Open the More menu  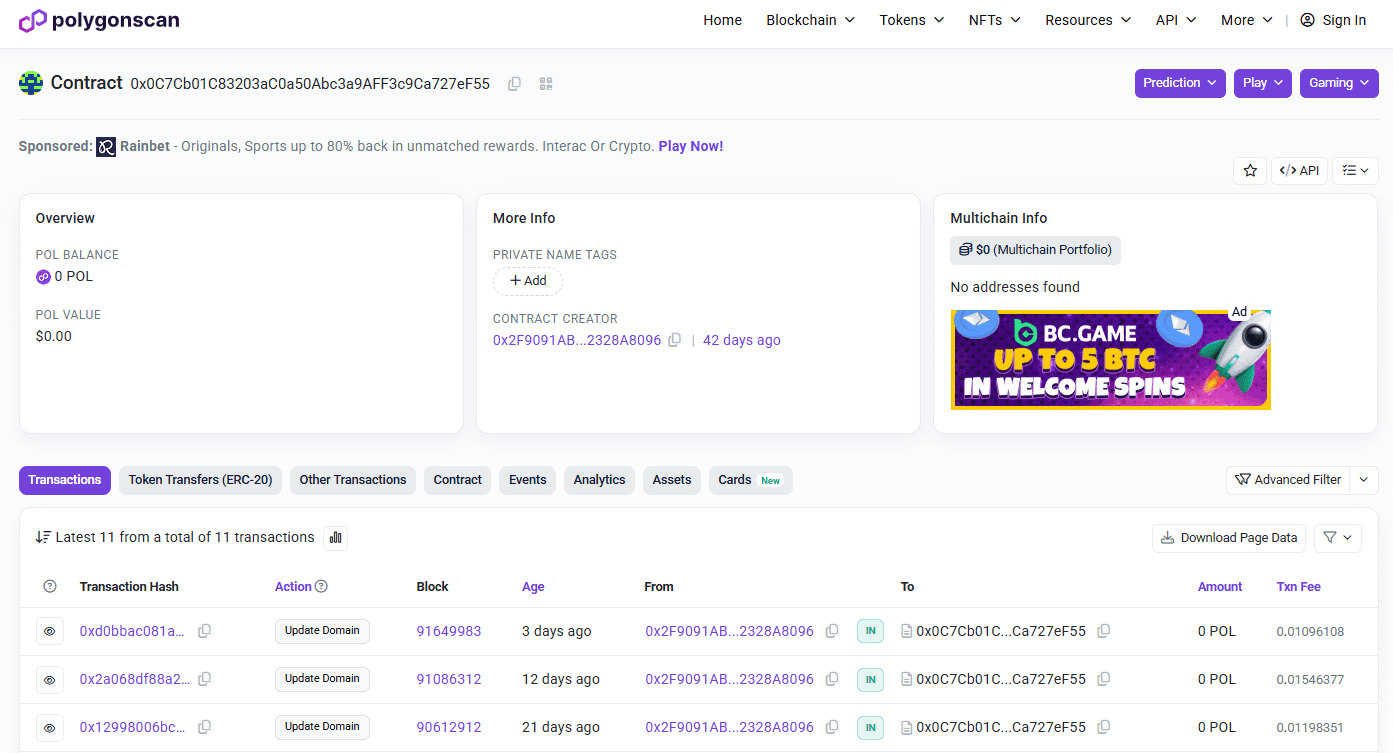click(x=1246, y=20)
